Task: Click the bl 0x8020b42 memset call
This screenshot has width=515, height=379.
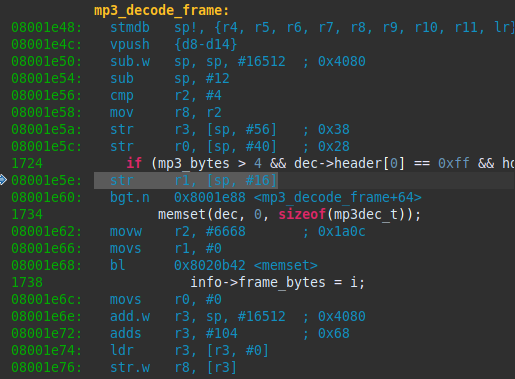Action: tap(214, 265)
